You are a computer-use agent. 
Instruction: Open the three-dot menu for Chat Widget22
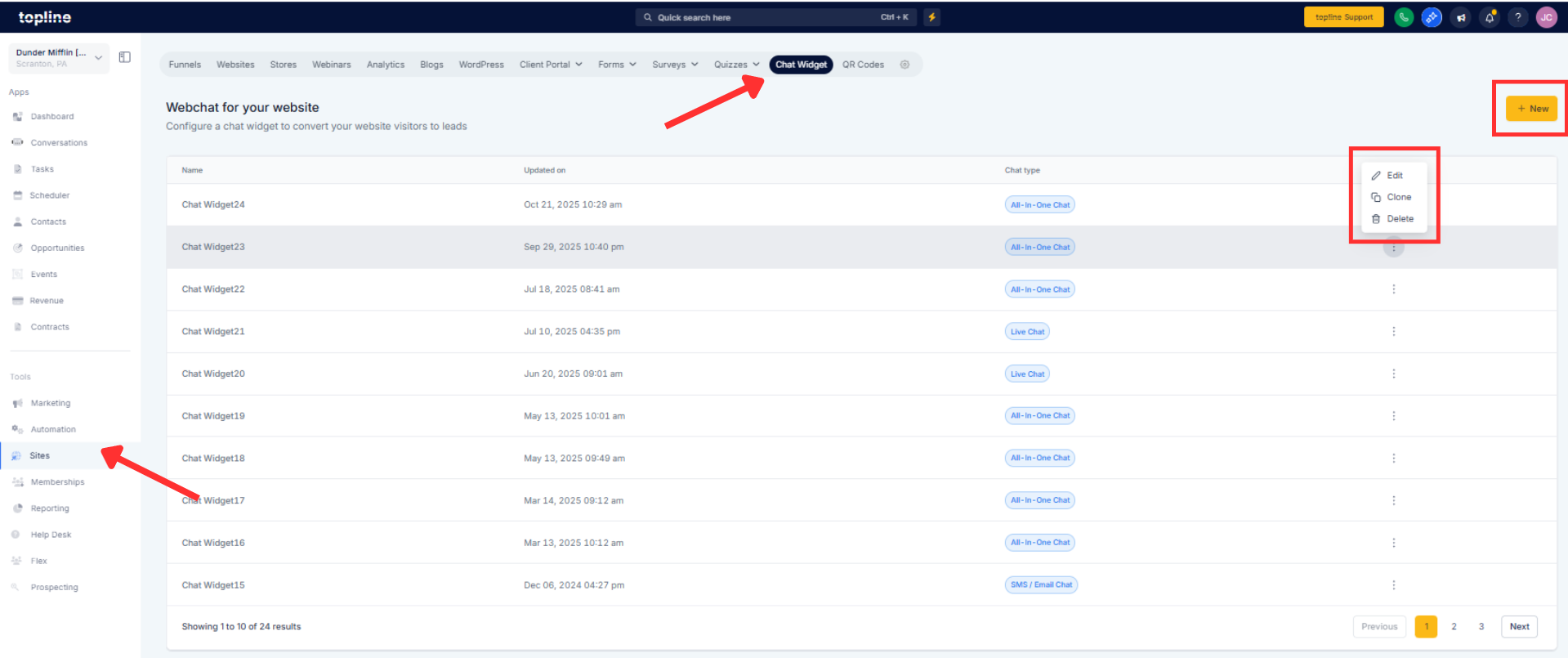pyautogui.click(x=1394, y=289)
